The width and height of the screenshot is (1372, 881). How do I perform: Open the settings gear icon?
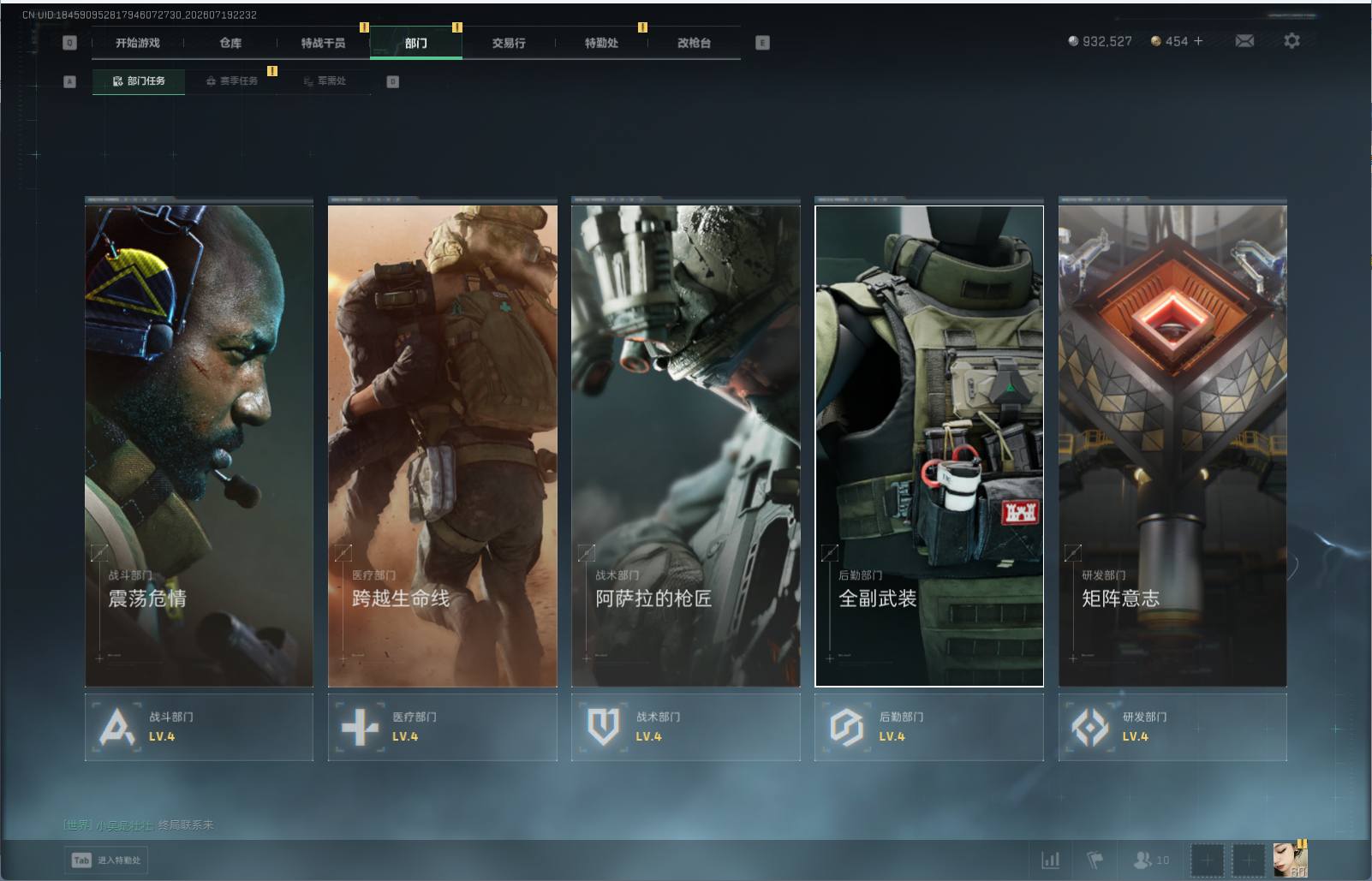tap(1291, 41)
